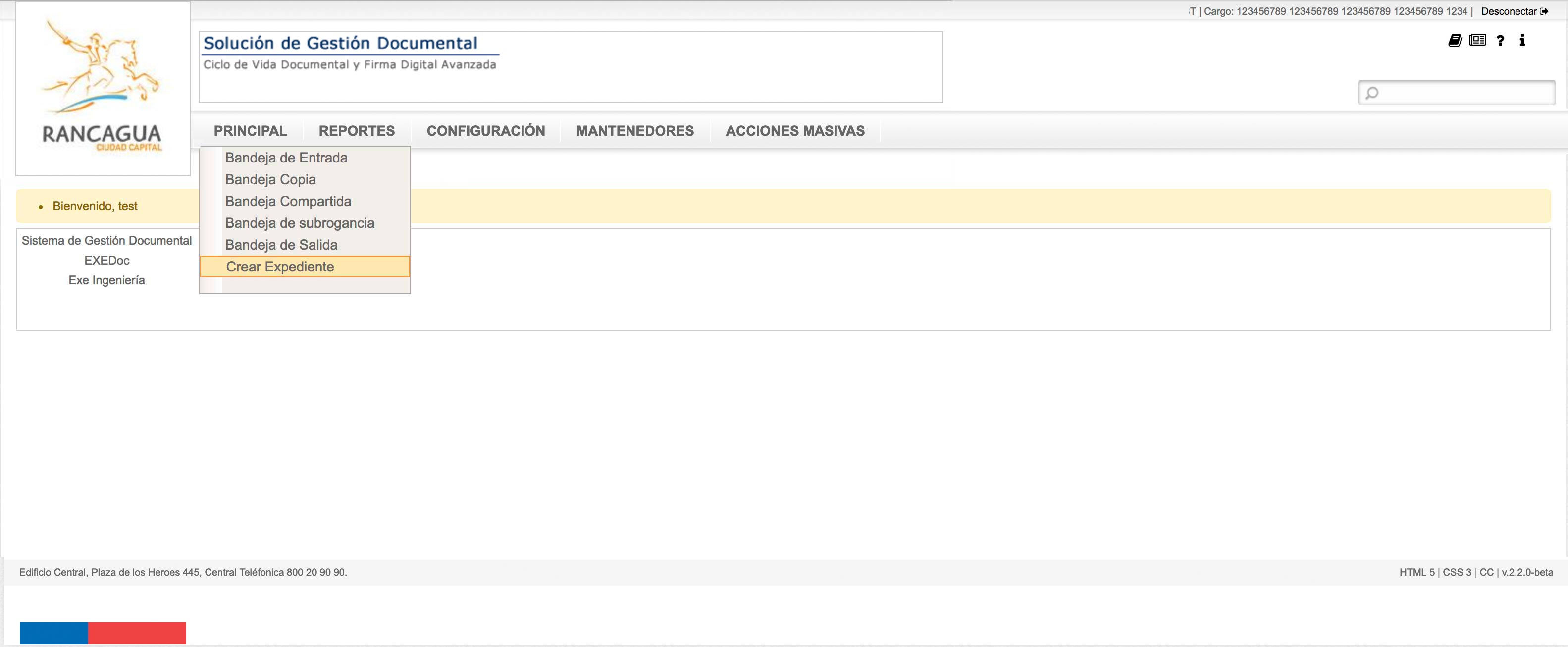Click the v.2.2.0-beta version text
This screenshot has height=647, width=1568.
click(1527, 572)
